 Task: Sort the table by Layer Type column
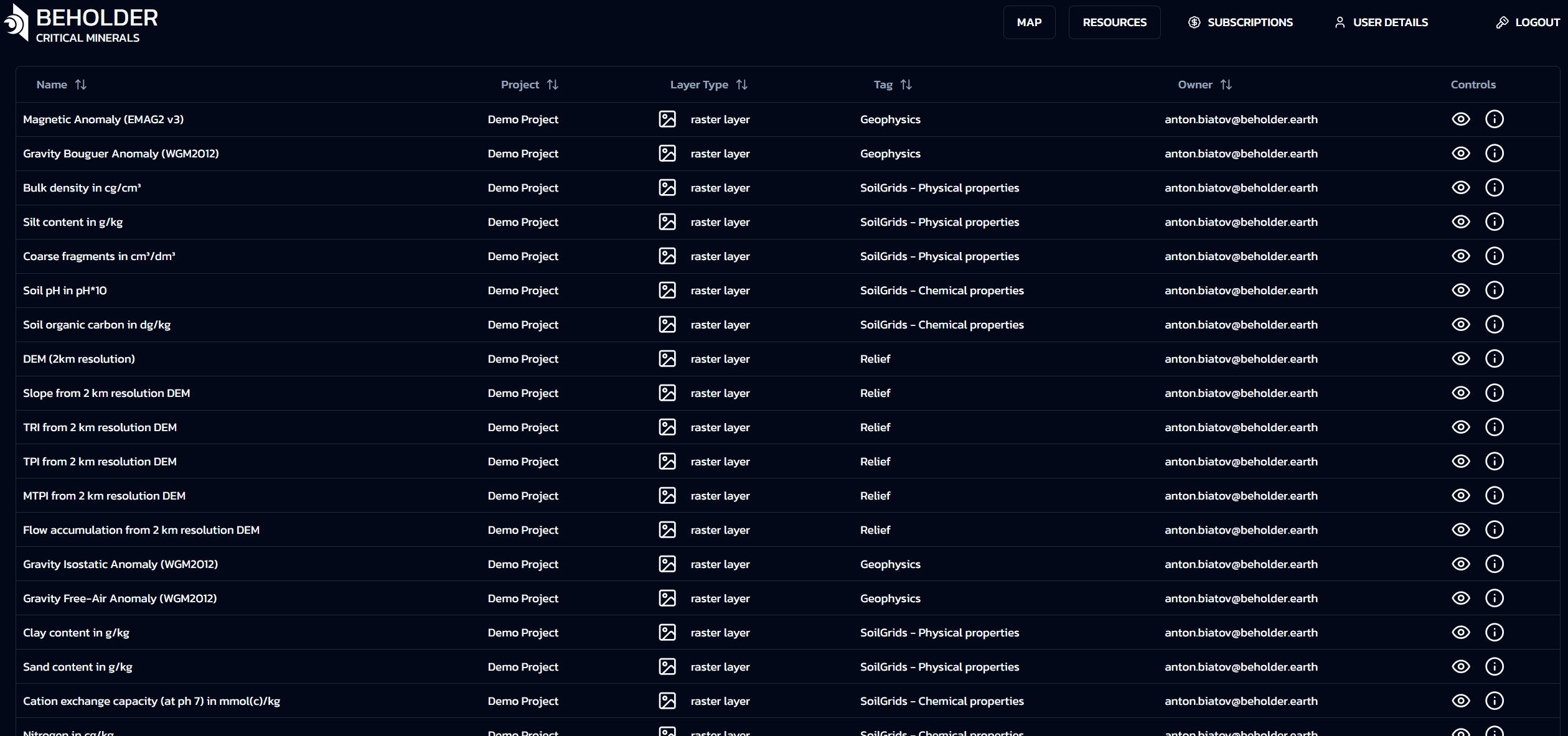point(741,84)
